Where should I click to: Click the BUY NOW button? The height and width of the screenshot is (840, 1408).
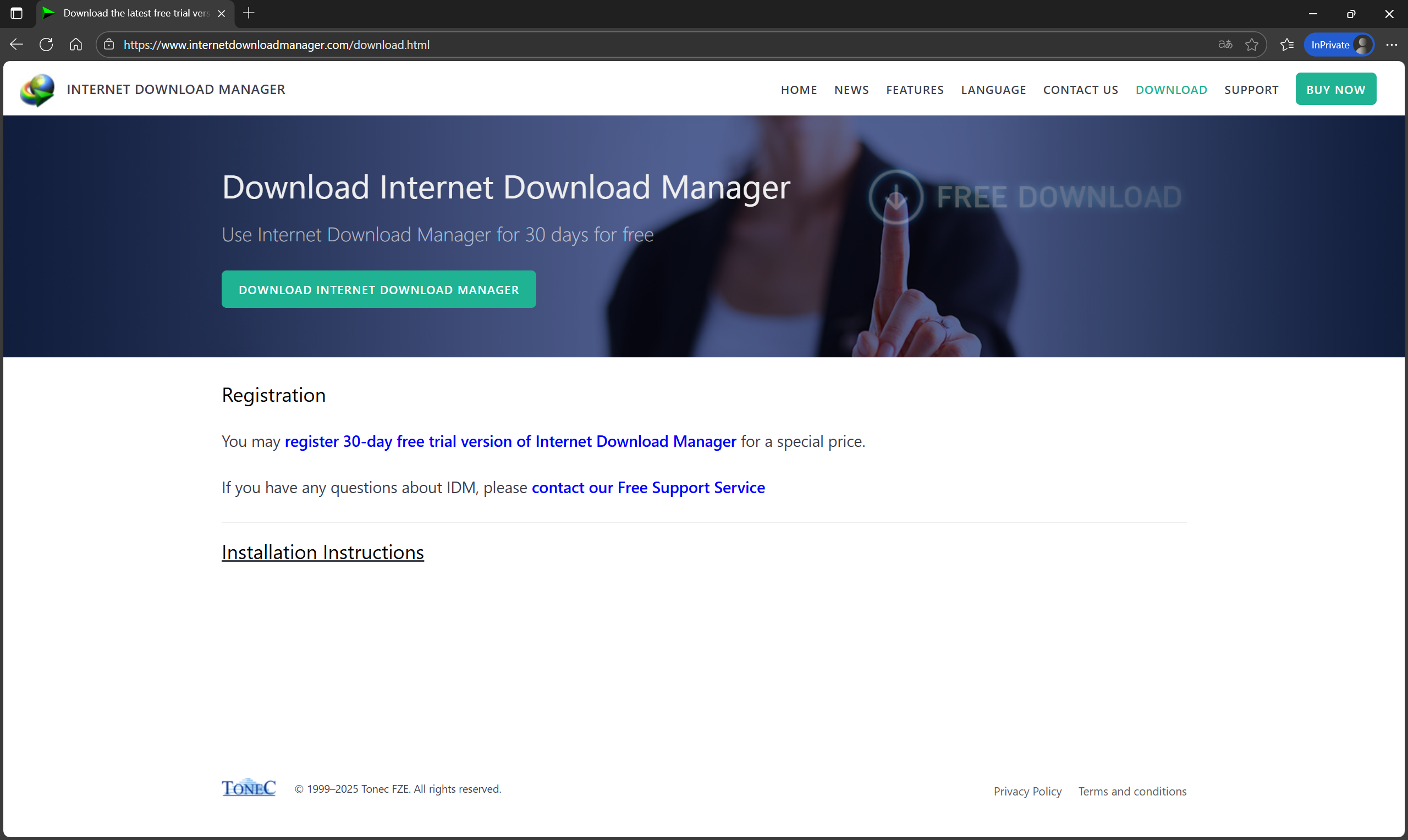coord(1335,90)
